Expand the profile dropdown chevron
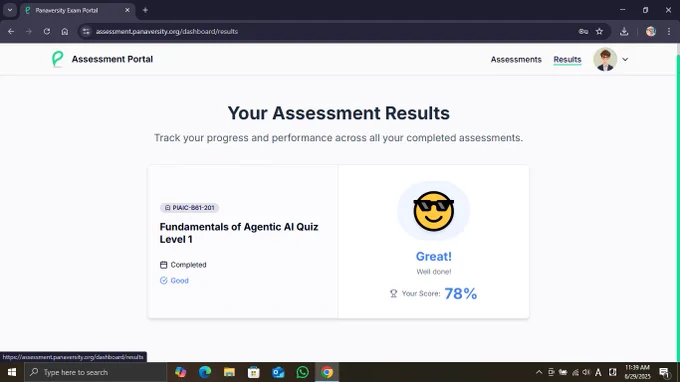 pyautogui.click(x=625, y=59)
